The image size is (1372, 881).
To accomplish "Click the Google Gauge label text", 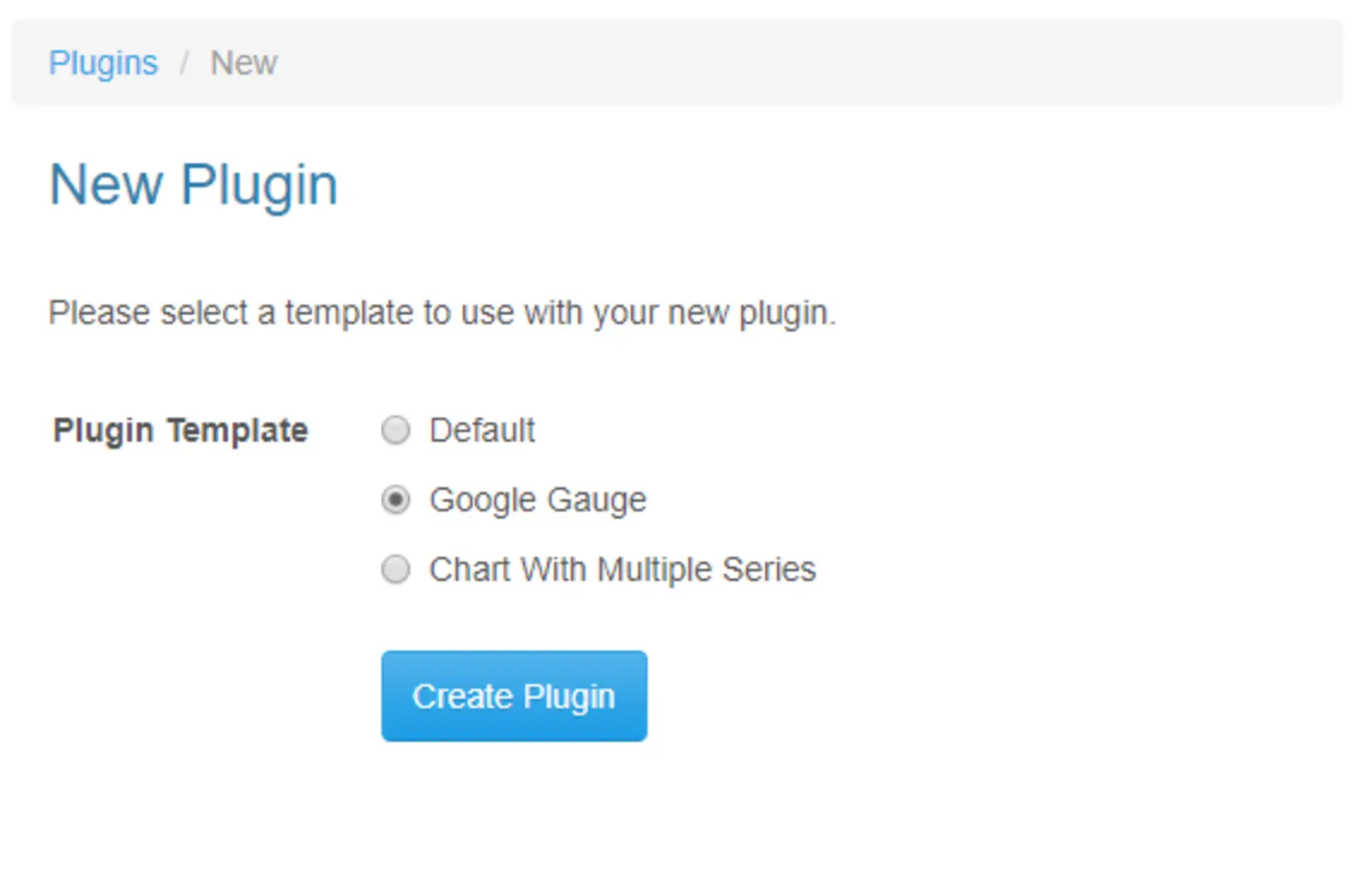I will point(538,499).
